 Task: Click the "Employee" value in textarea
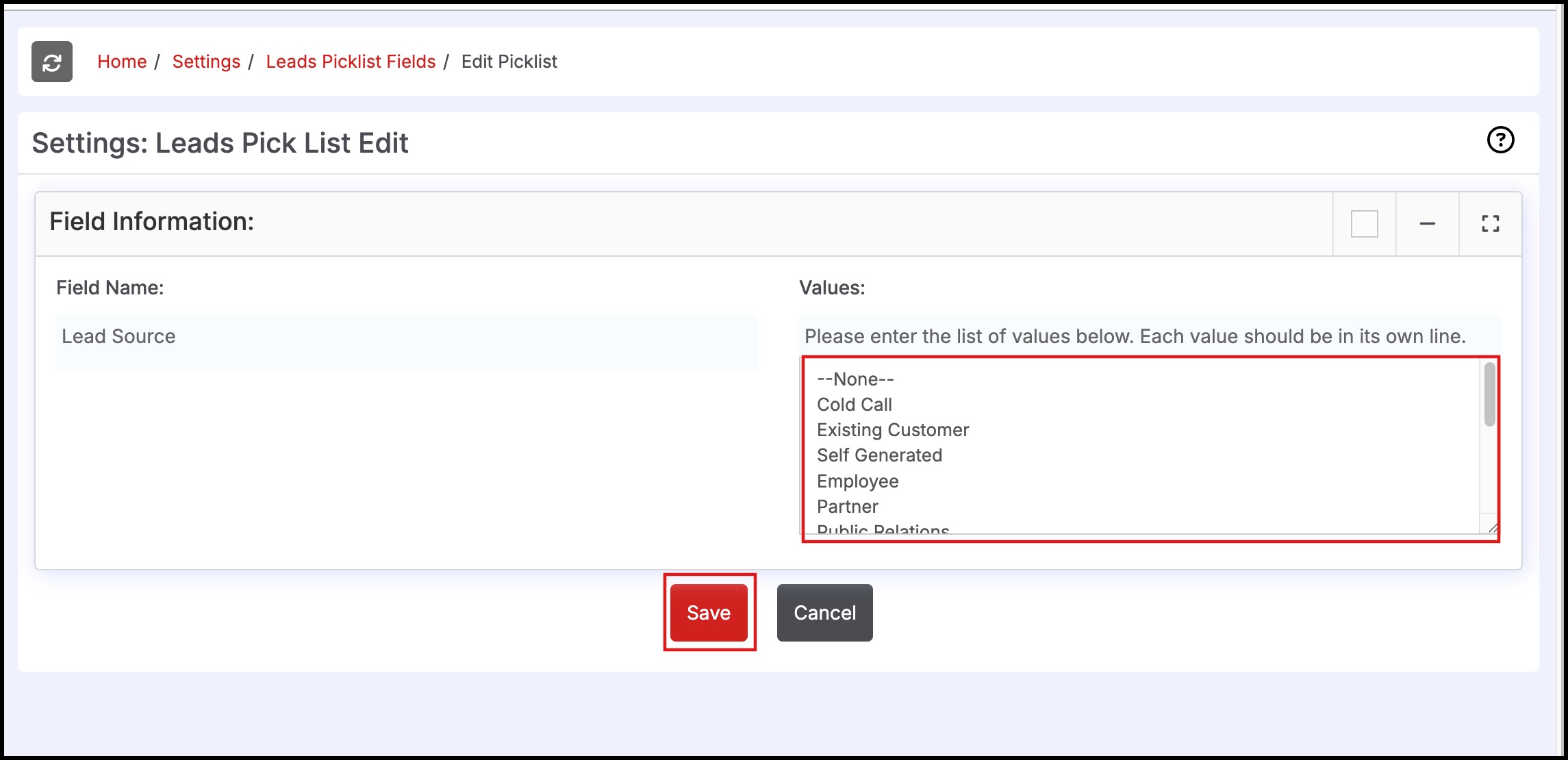[x=857, y=481]
